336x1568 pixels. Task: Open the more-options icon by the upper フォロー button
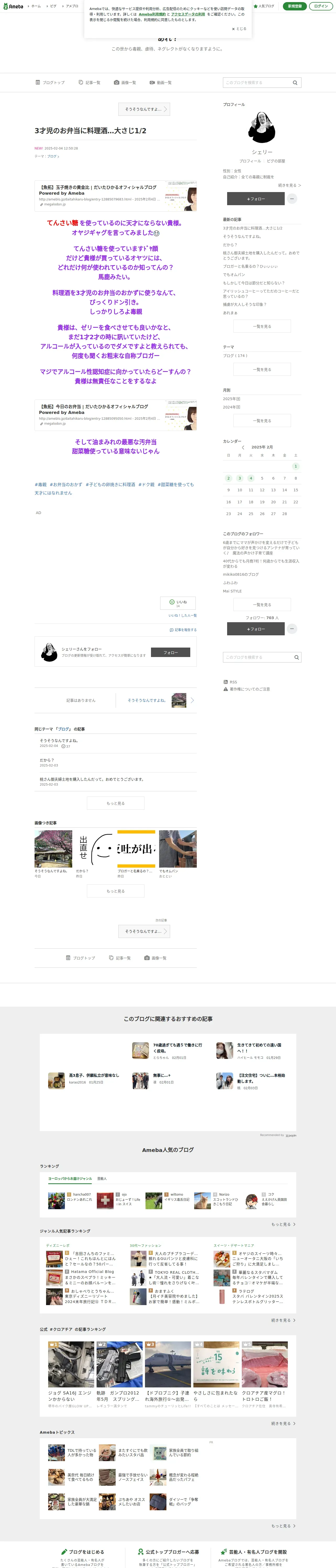[x=292, y=198]
